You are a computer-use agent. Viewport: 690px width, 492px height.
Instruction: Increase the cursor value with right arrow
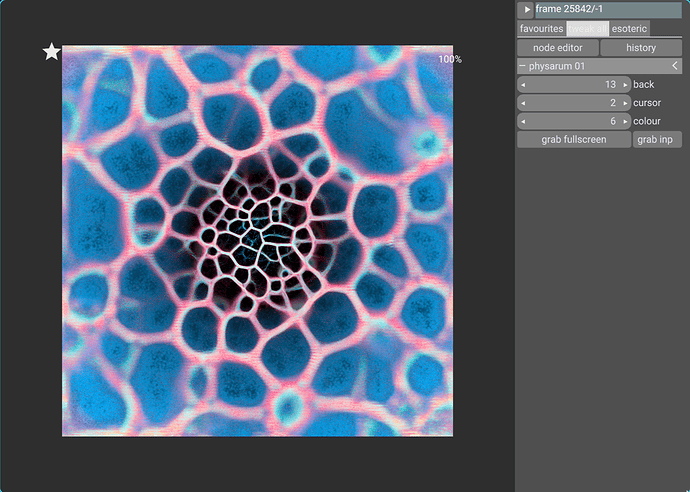tap(626, 103)
